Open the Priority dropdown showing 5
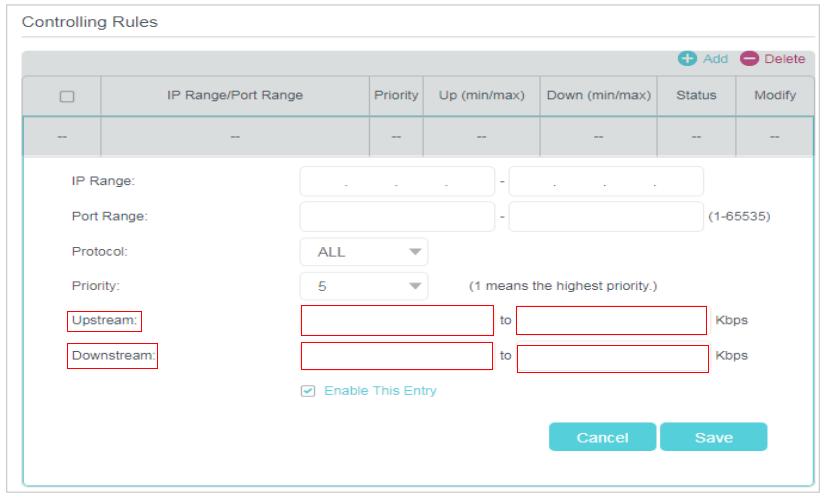The height and width of the screenshot is (497, 827). 364,286
